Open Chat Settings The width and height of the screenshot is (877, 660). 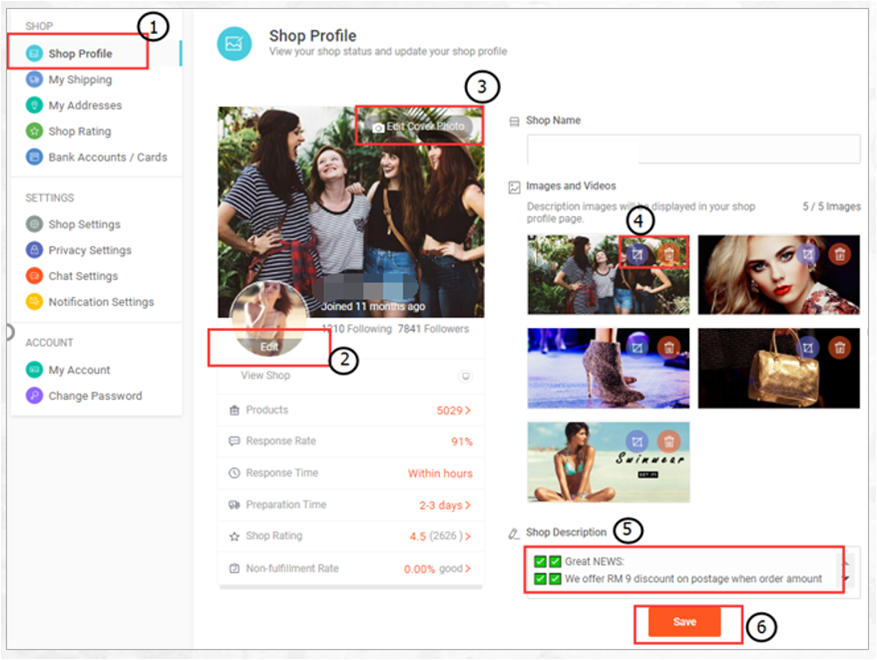coord(83,276)
